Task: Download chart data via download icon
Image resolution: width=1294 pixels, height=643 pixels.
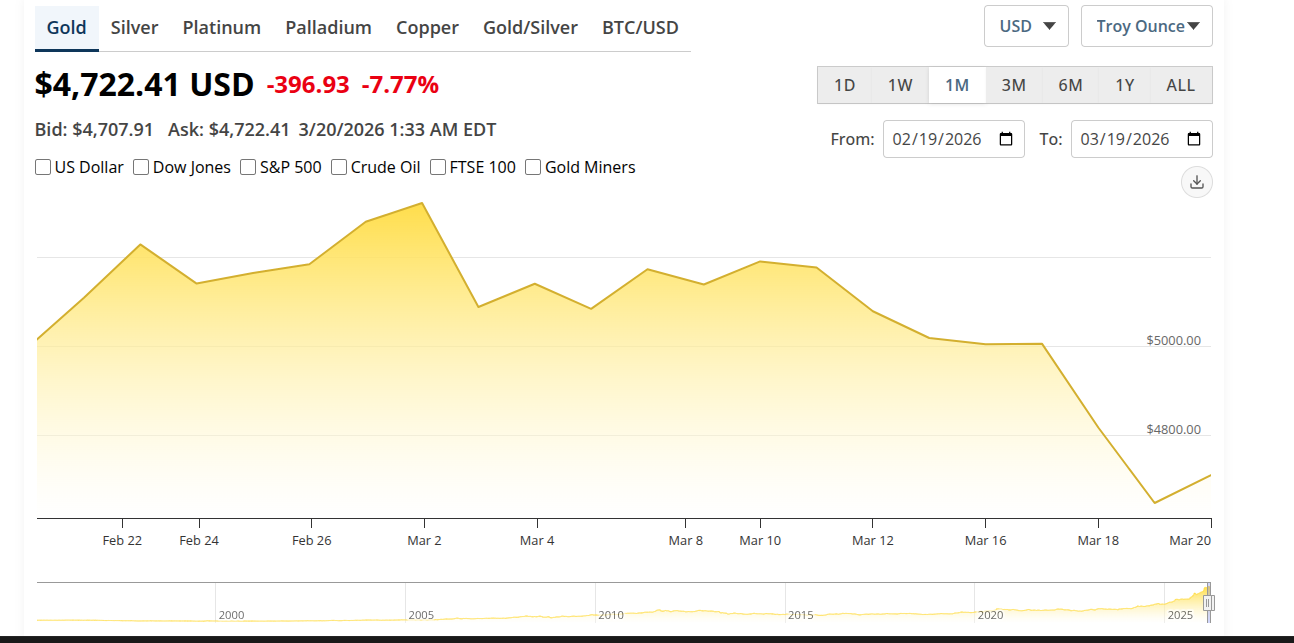Action: click(x=1197, y=182)
